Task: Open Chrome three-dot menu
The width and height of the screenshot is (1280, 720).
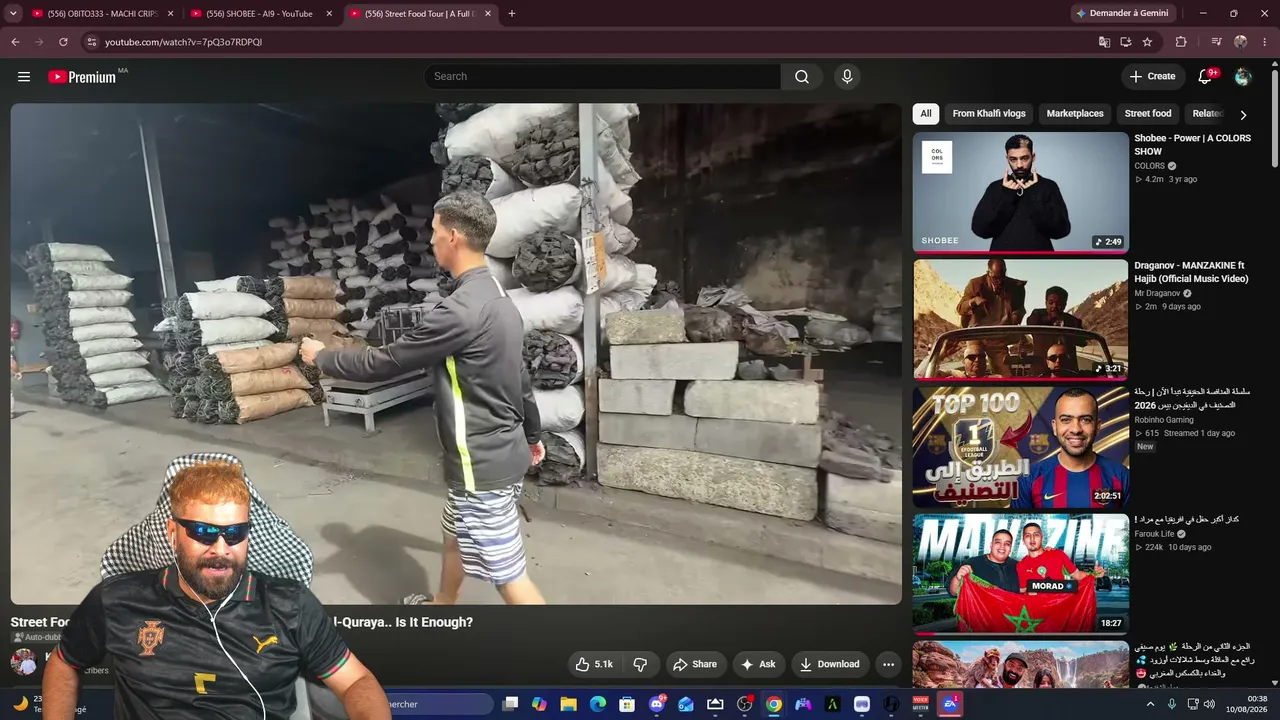Action: [x=1265, y=42]
